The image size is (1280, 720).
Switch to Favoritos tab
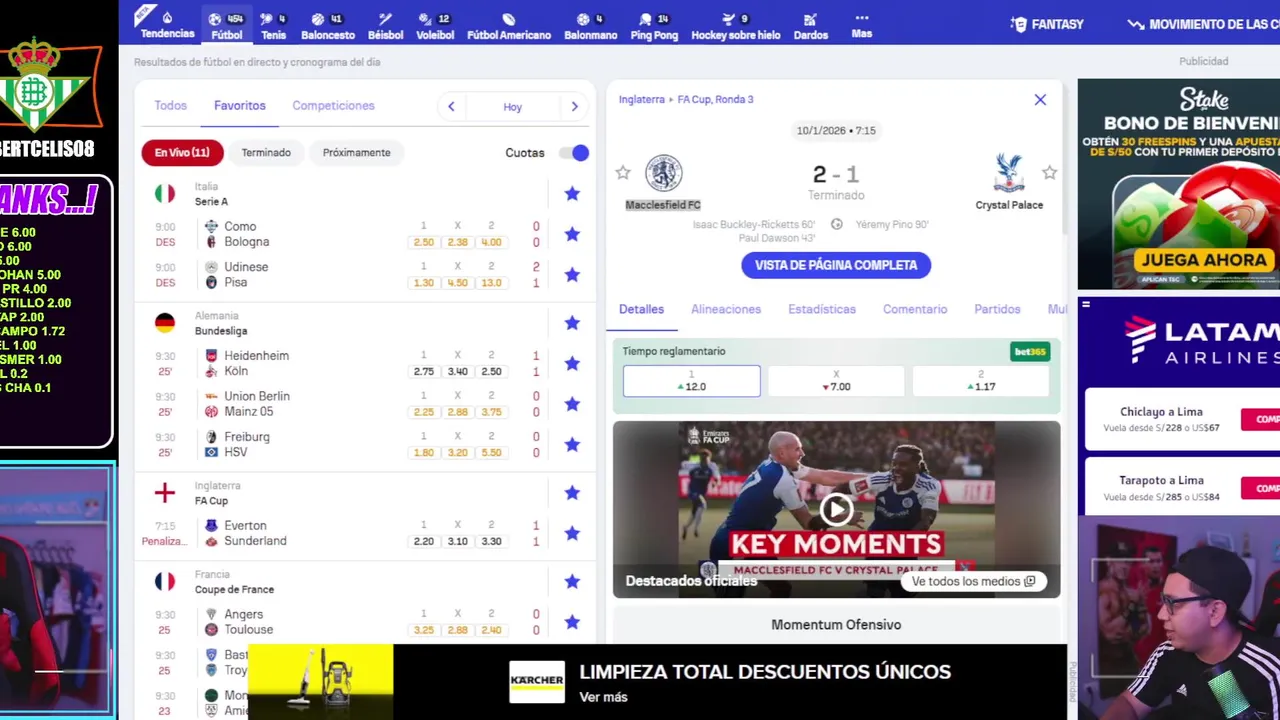tap(240, 105)
